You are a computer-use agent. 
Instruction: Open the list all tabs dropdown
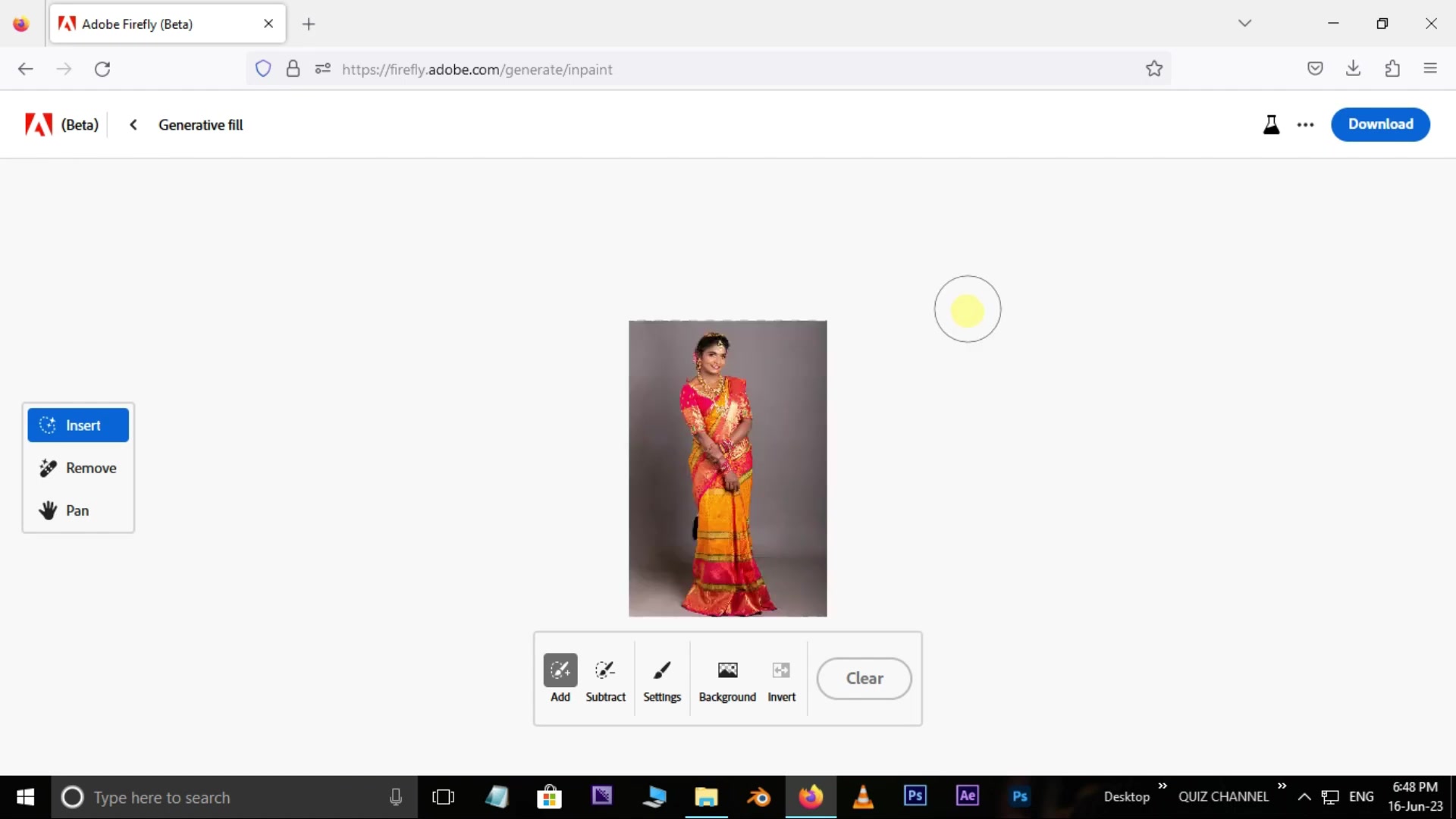coord(1245,23)
